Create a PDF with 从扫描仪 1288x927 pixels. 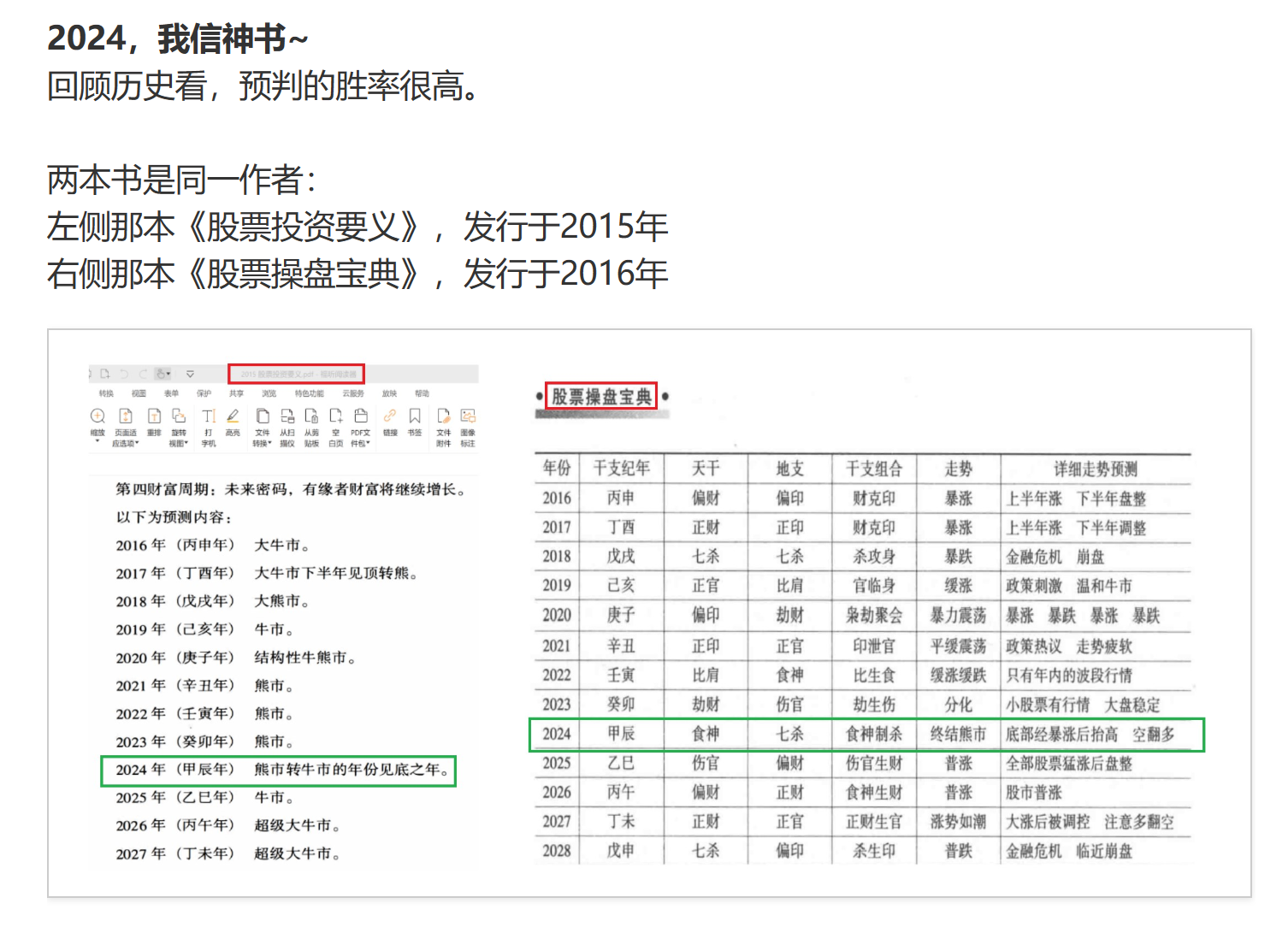point(287,428)
